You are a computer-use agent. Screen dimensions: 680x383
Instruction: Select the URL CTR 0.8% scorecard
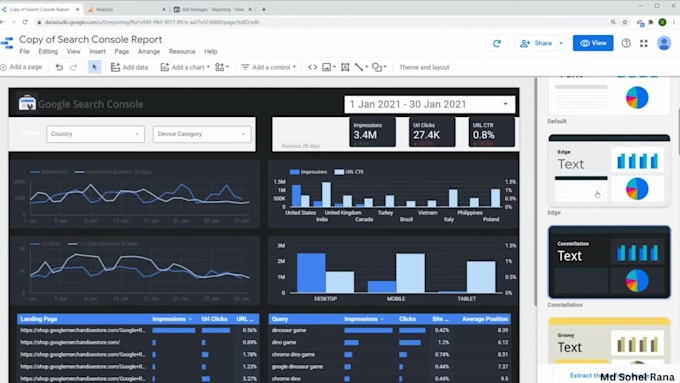pyautogui.click(x=492, y=132)
